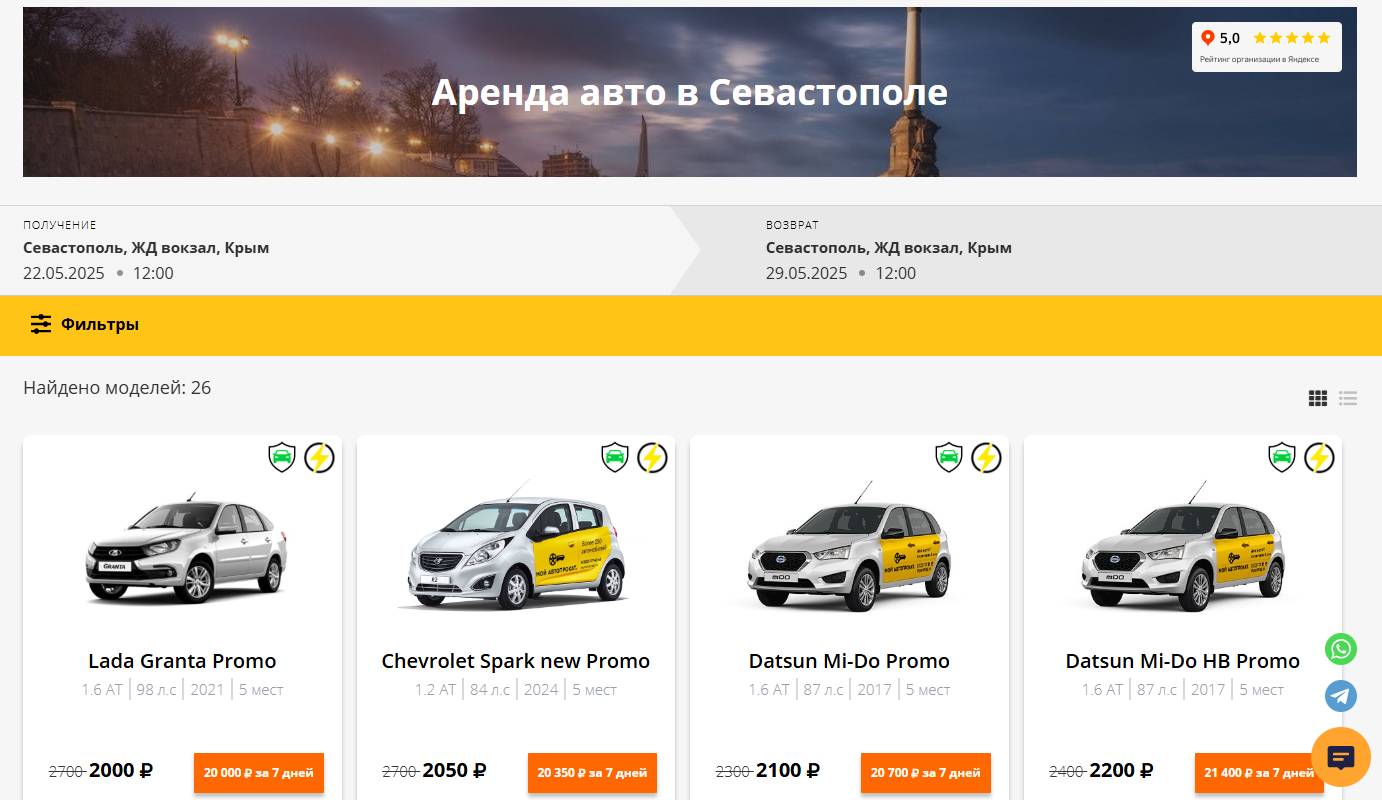
Task: Click Datsun Mi-Do Promo price 2100 ₽
Action: click(788, 771)
